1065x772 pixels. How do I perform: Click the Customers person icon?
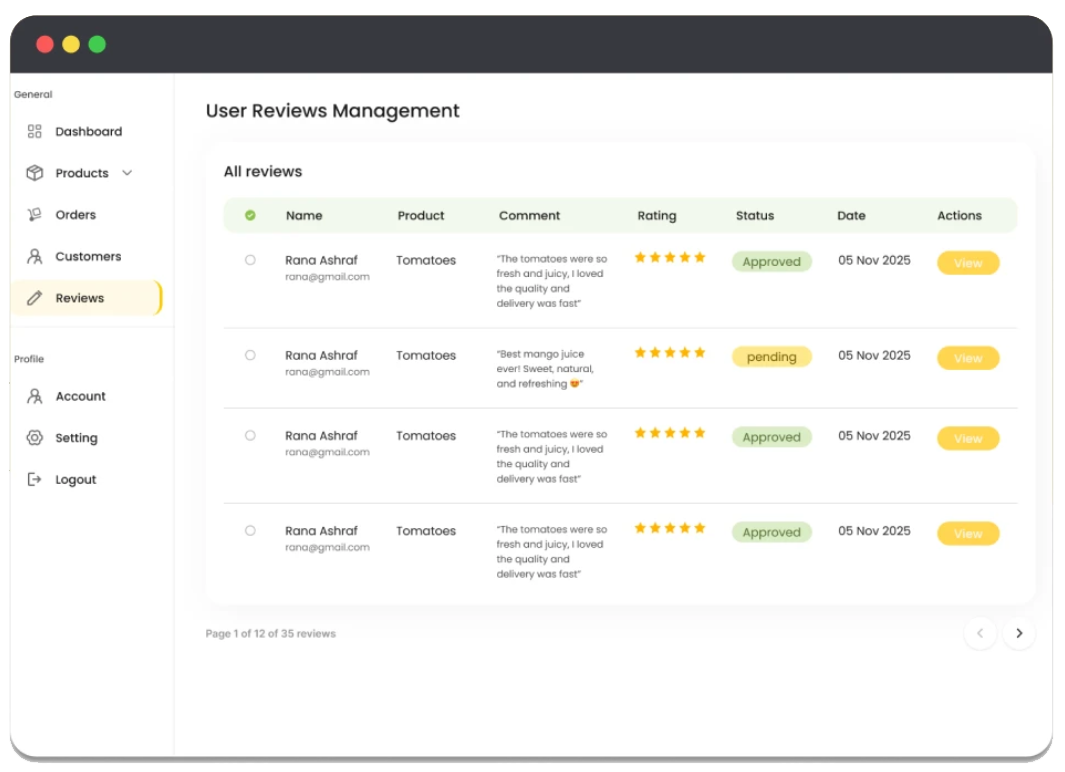pos(35,257)
